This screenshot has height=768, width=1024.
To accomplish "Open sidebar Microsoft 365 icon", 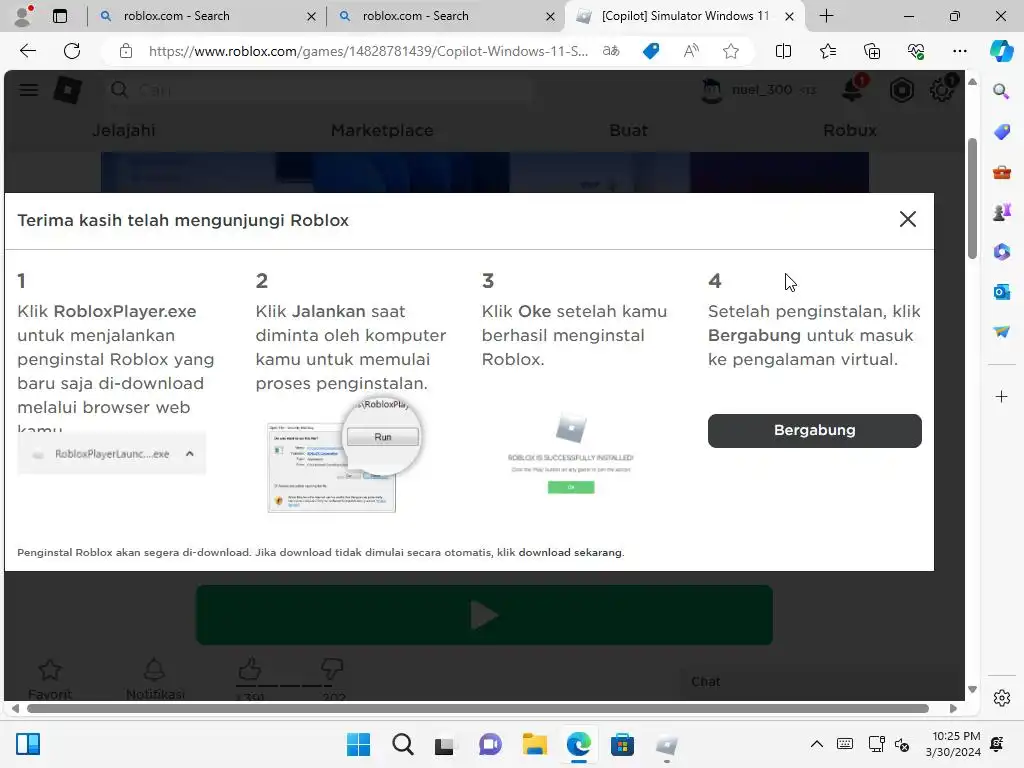I will [x=1001, y=251].
